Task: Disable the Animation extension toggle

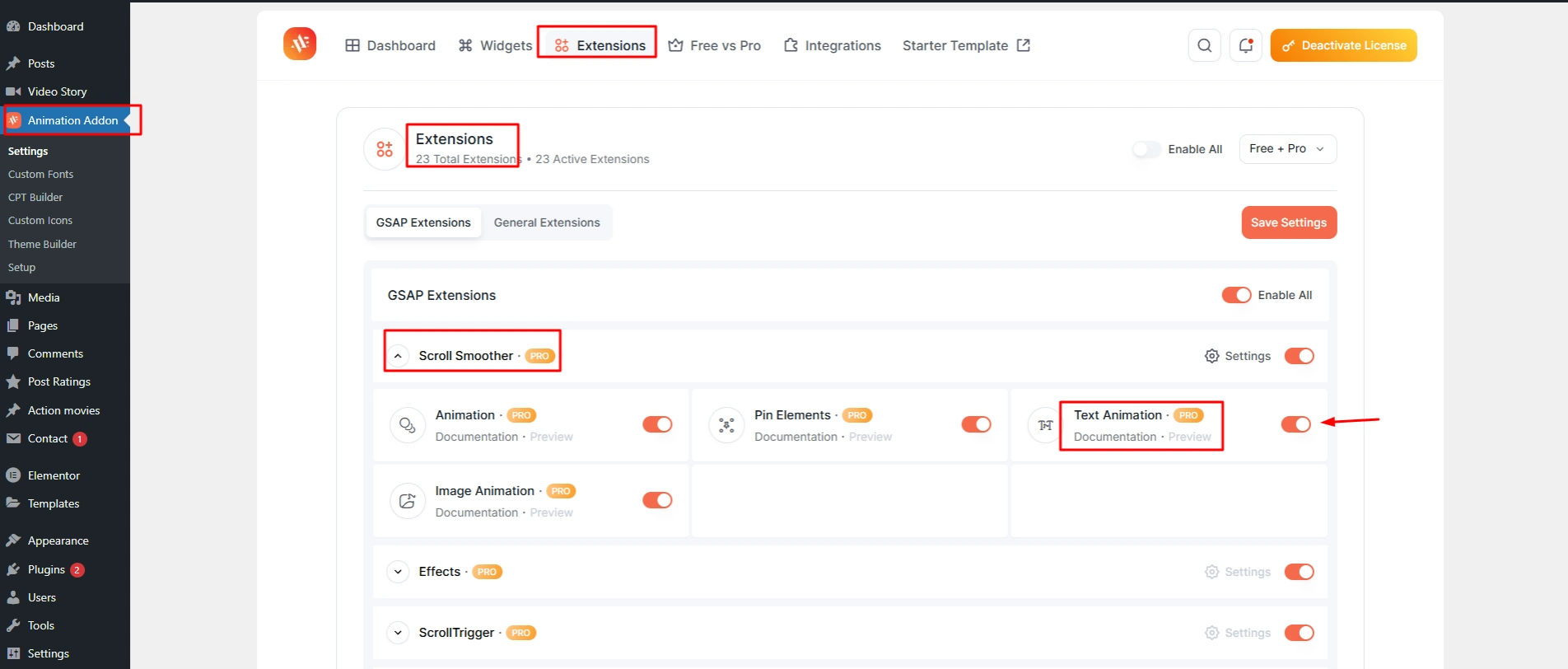Action: 657,424
